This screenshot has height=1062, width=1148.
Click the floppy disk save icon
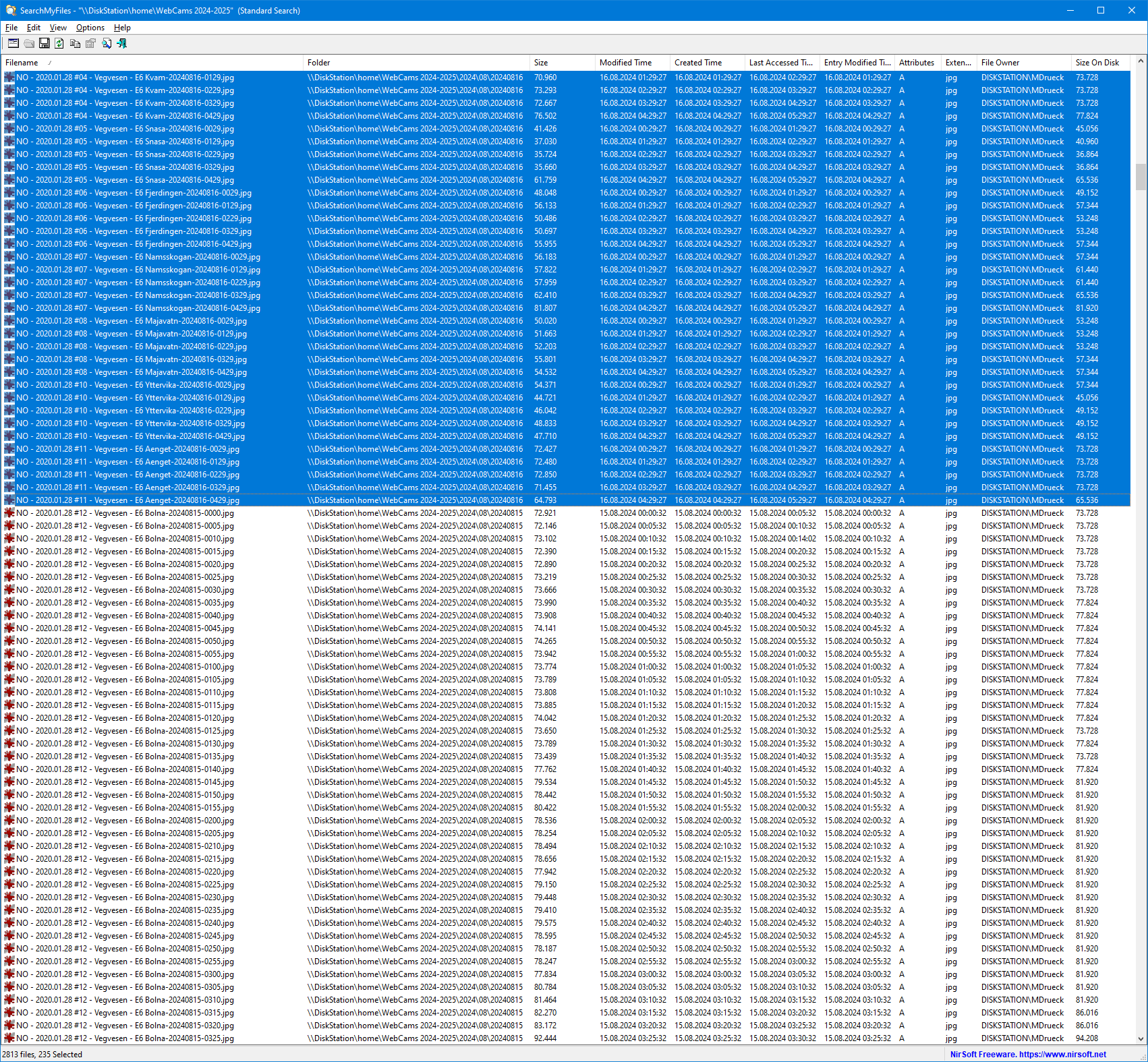pyautogui.click(x=45, y=43)
